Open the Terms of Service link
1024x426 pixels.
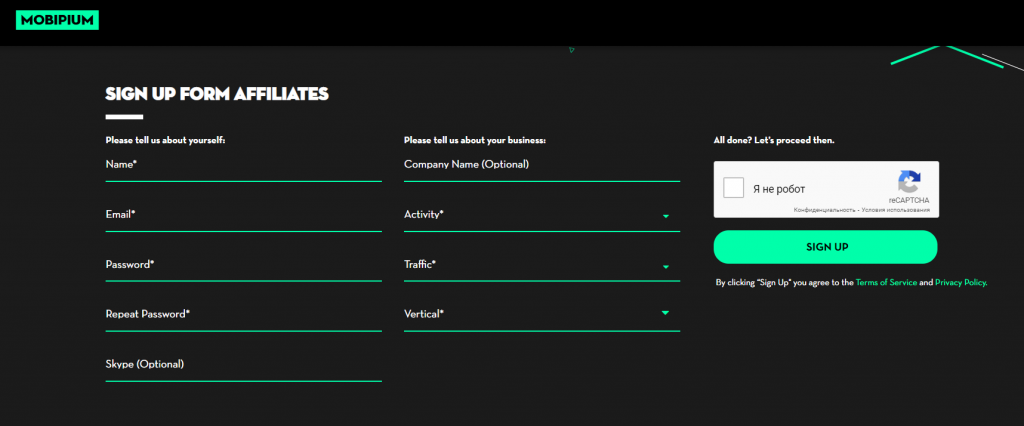coord(886,283)
